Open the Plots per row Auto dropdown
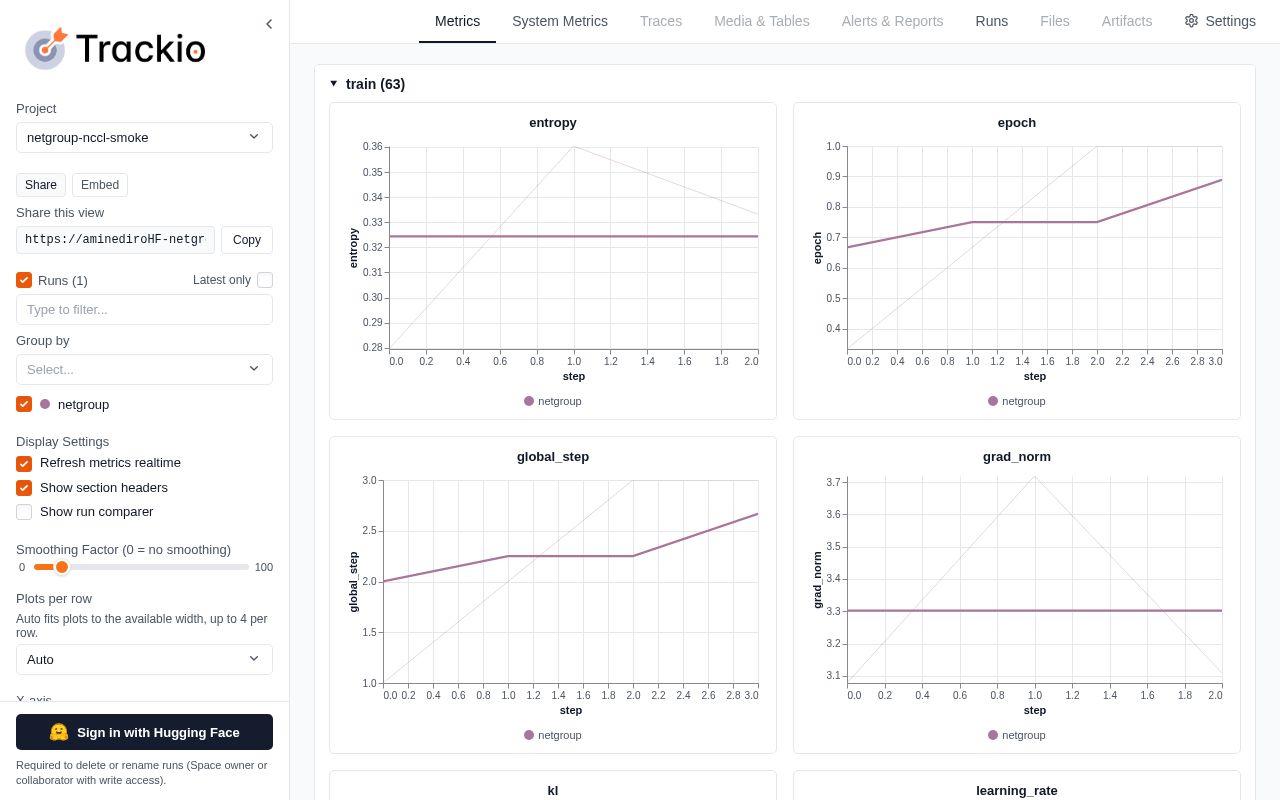 coord(144,659)
